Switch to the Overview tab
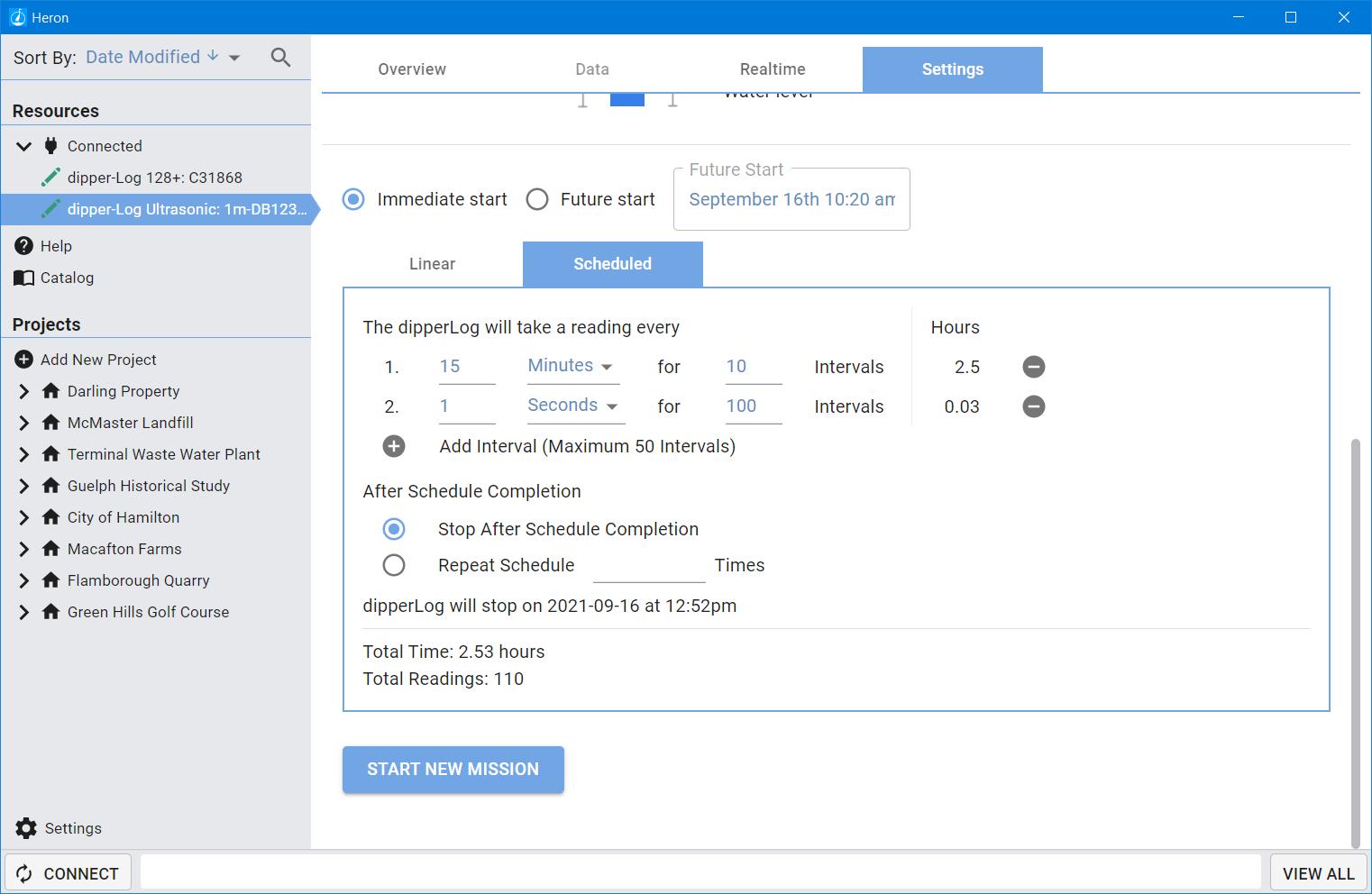The width and height of the screenshot is (1372, 894). 412,69
